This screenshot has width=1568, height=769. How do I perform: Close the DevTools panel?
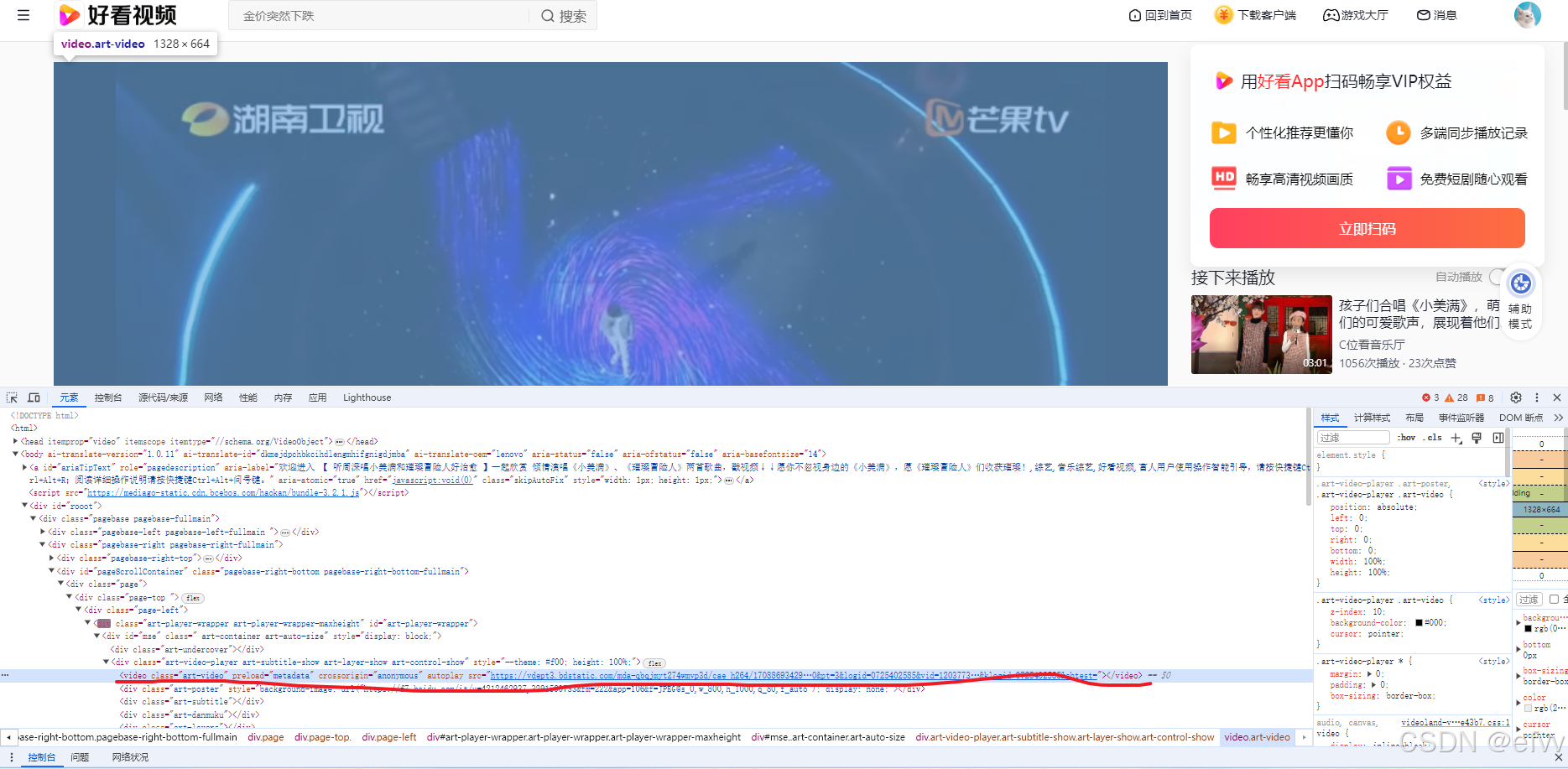point(1557,397)
